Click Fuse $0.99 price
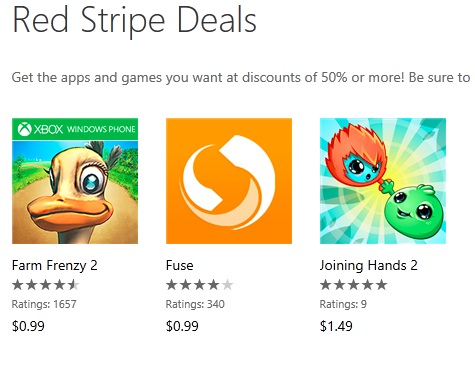 182,326
